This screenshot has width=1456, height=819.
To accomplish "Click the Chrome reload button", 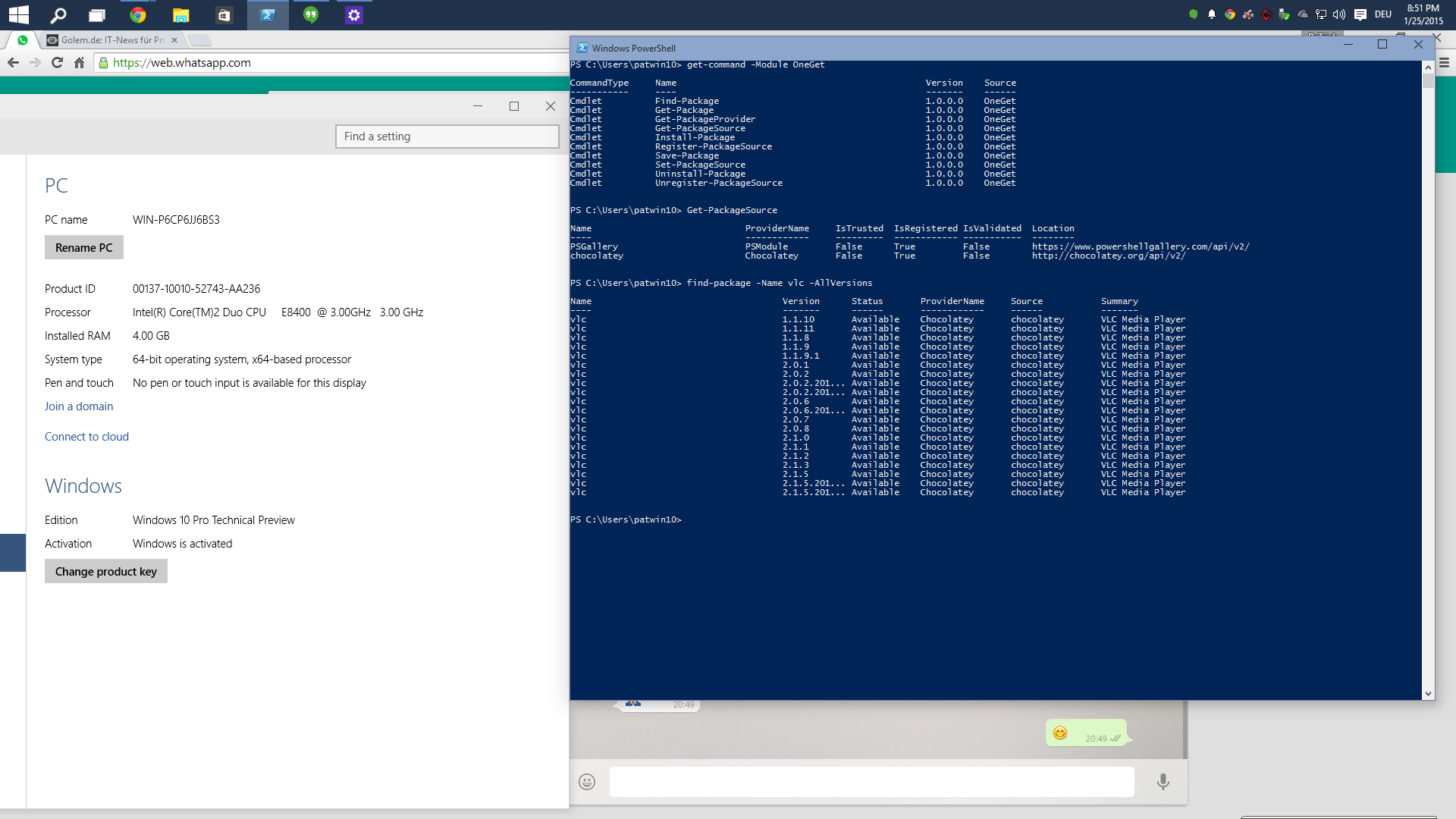I will (57, 63).
